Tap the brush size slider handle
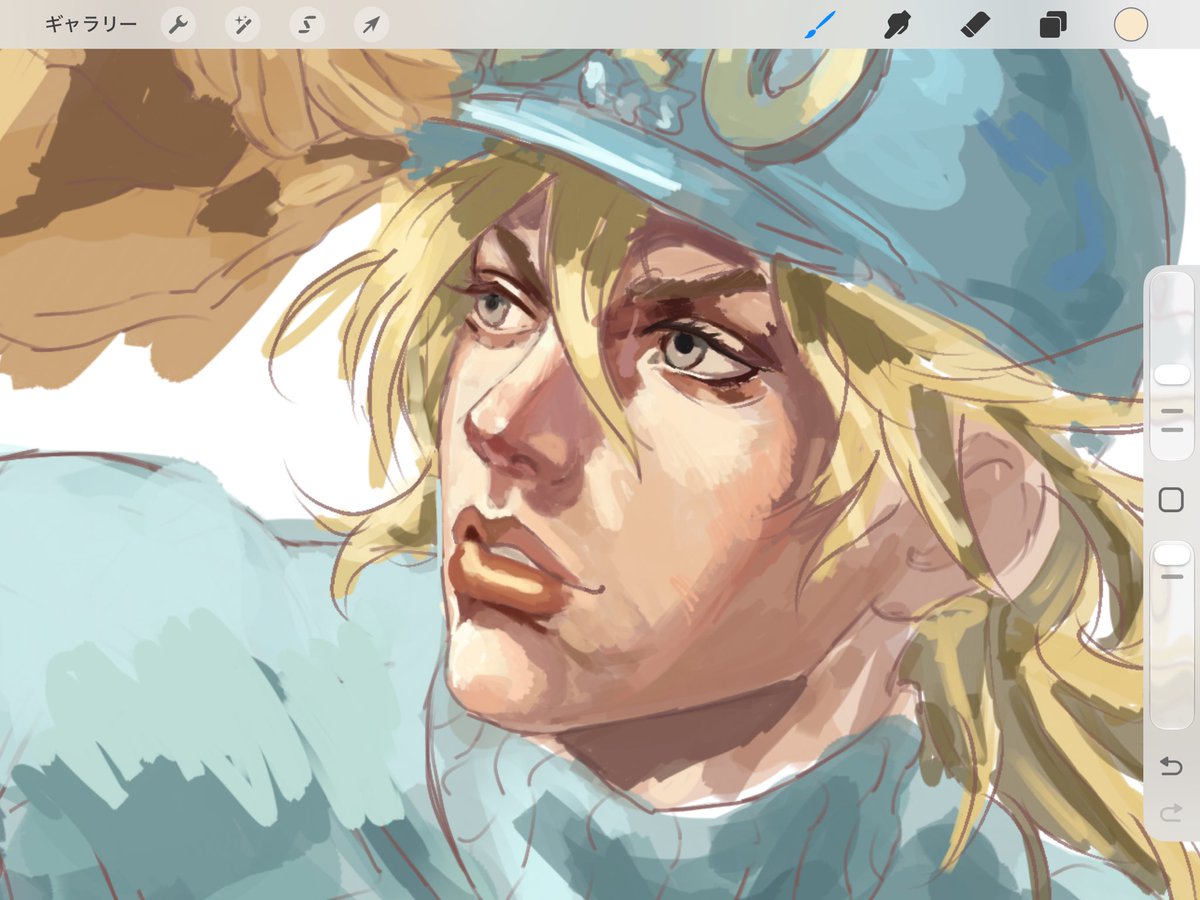Screen dimensions: 1200x900 [1172, 375]
